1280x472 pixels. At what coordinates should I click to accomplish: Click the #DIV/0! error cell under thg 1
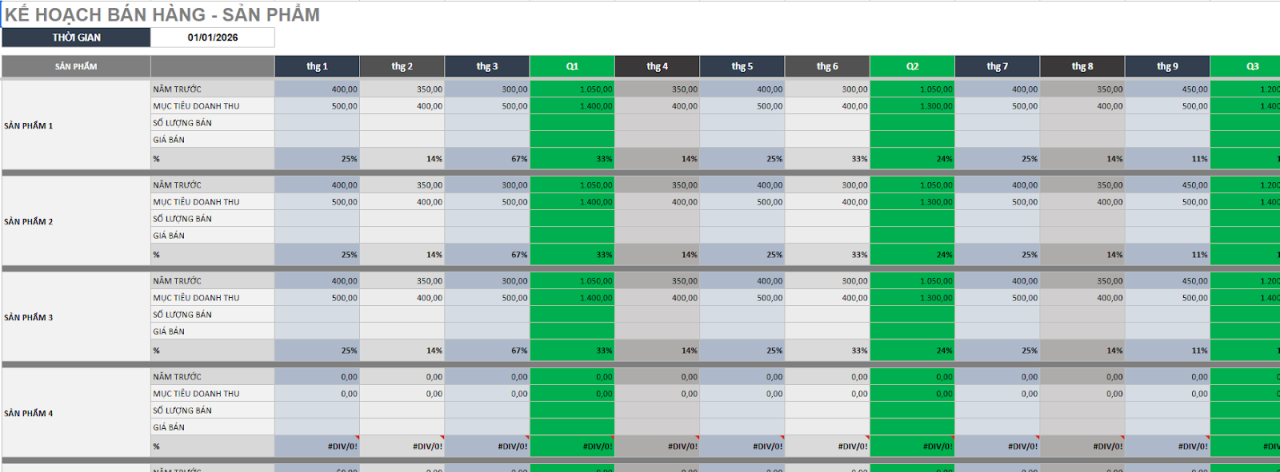(317, 446)
